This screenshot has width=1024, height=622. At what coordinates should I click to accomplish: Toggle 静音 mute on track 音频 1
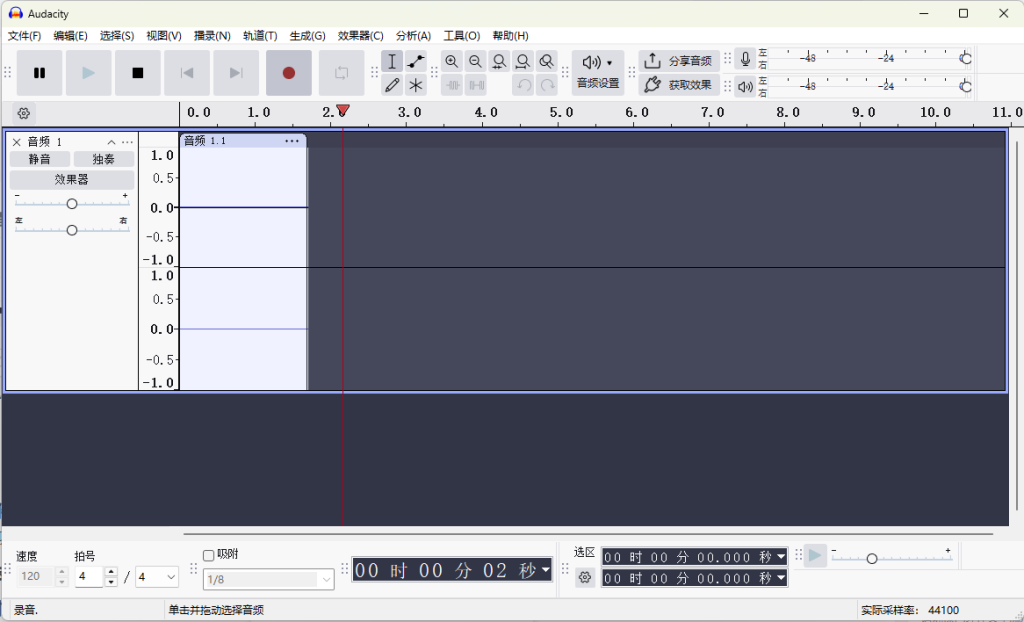[x=40, y=159]
